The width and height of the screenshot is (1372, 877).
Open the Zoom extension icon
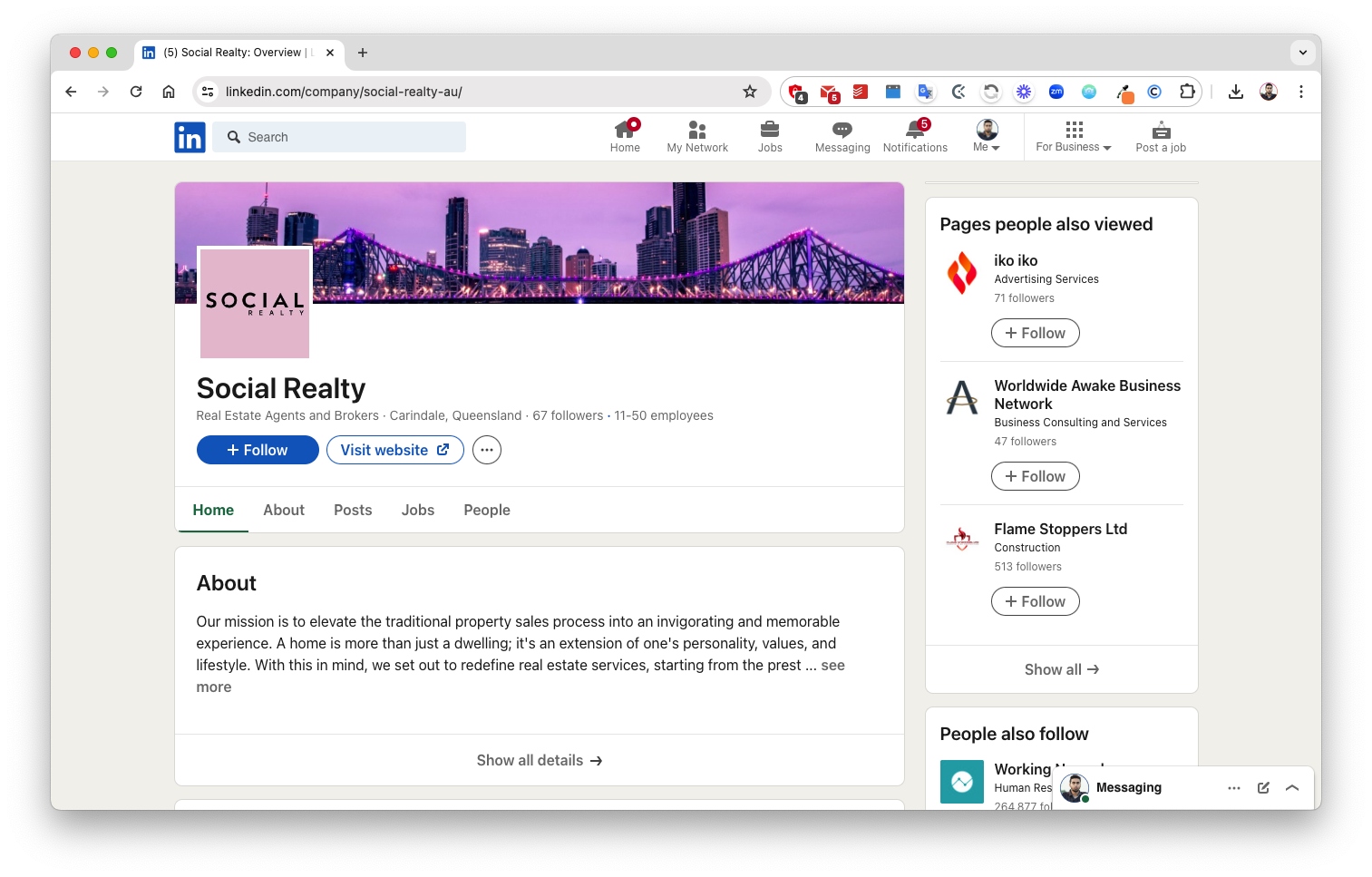pos(1056,92)
